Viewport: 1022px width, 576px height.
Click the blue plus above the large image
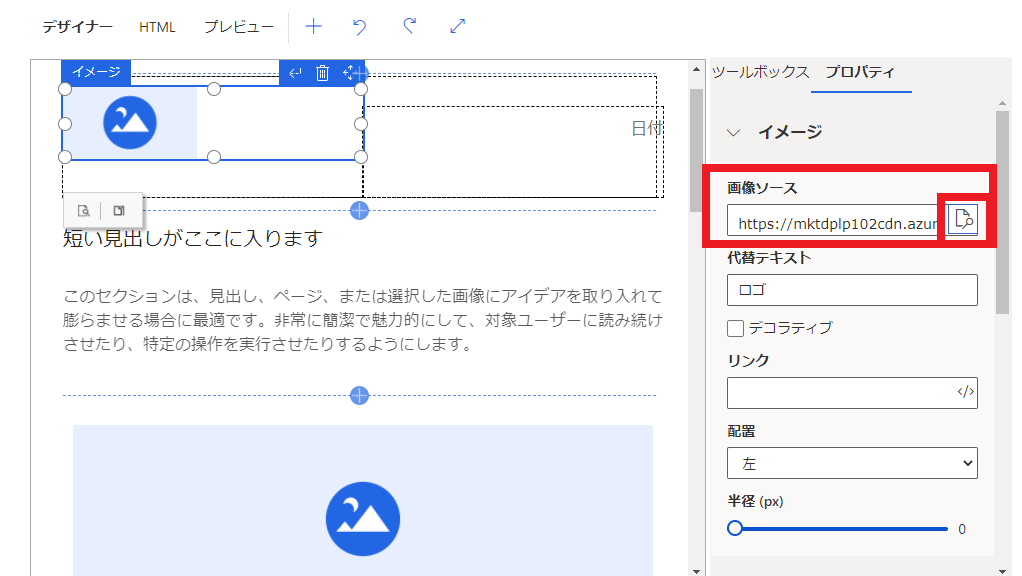click(x=360, y=396)
